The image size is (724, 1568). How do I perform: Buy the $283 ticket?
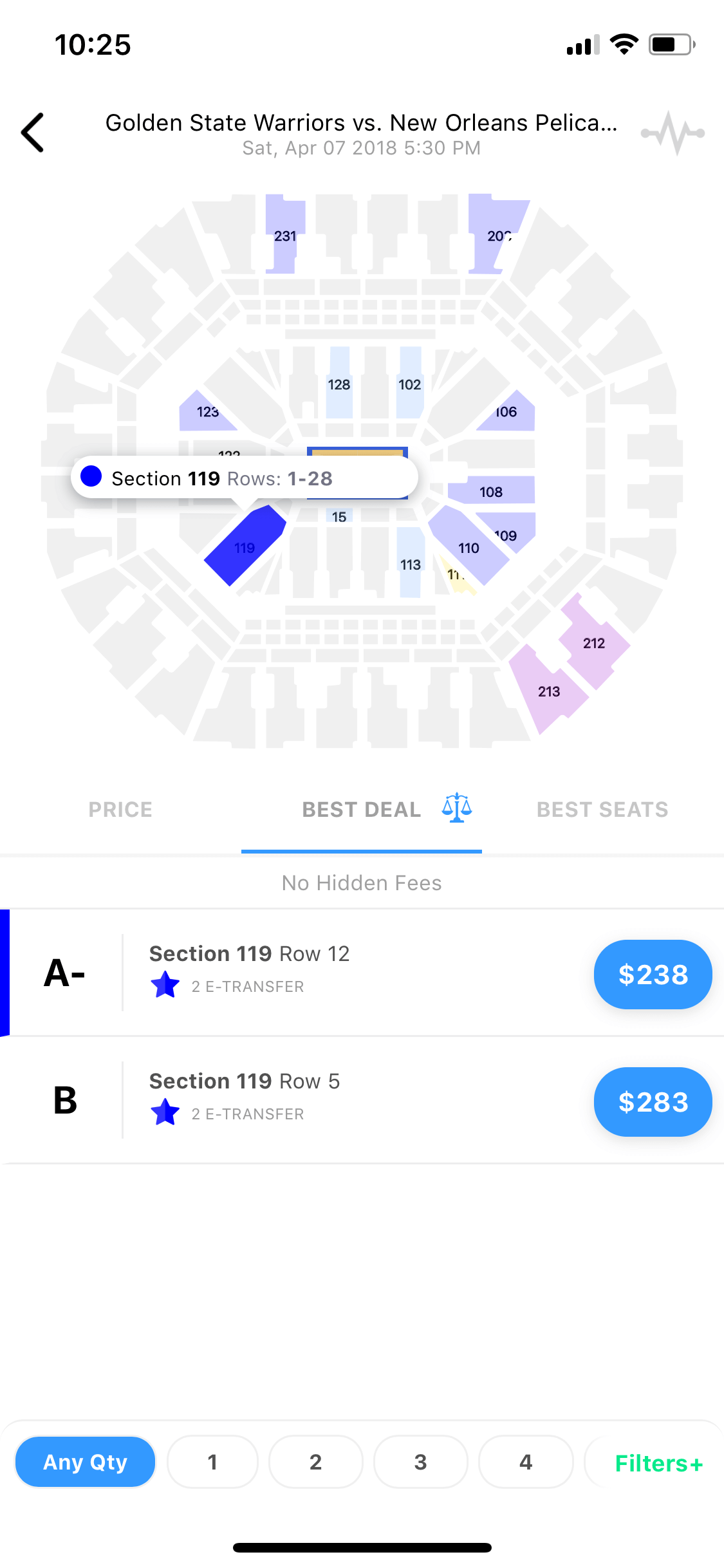coord(653,1102)
